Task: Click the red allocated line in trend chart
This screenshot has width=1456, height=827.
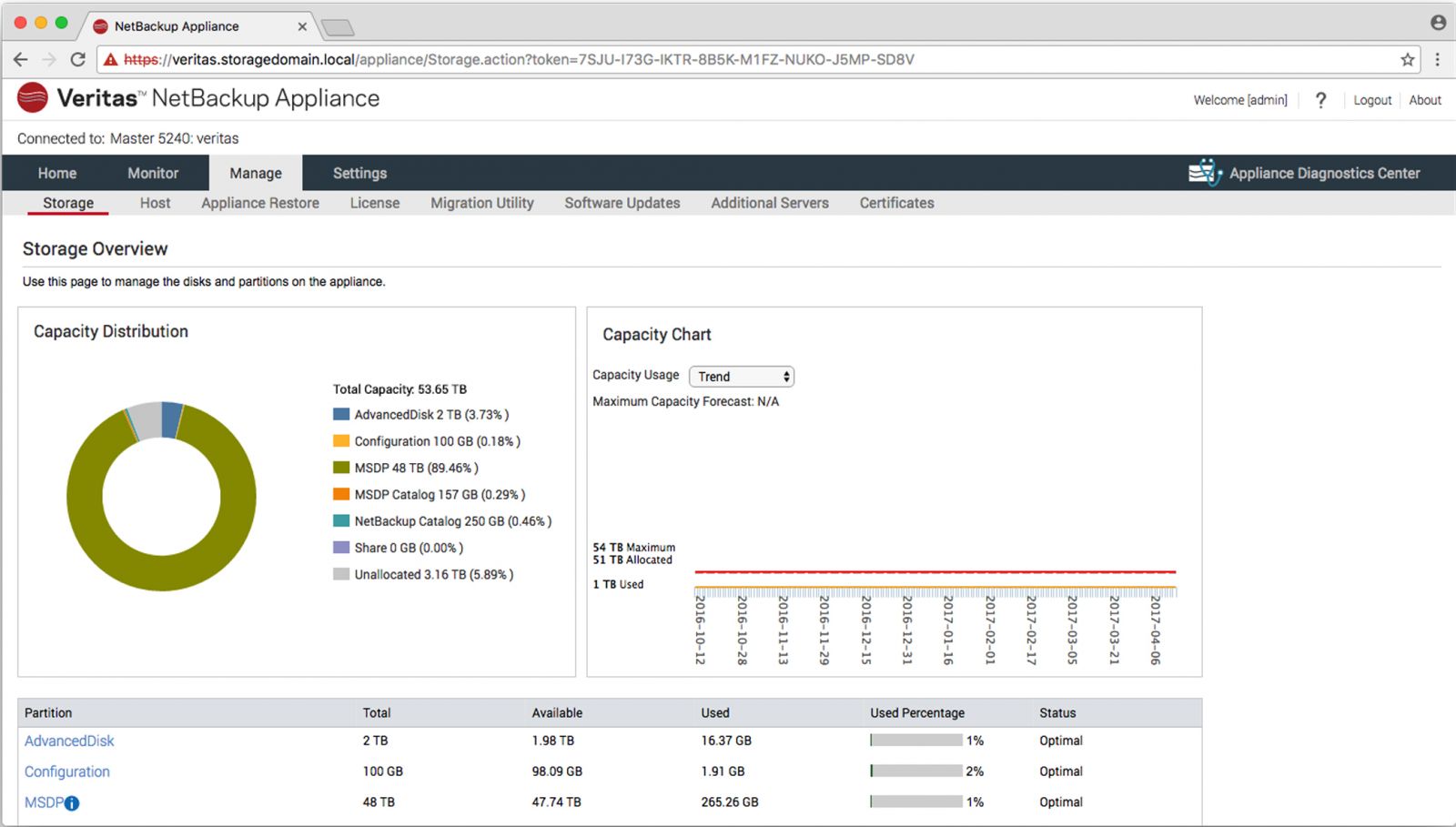Action: point(935,572)
